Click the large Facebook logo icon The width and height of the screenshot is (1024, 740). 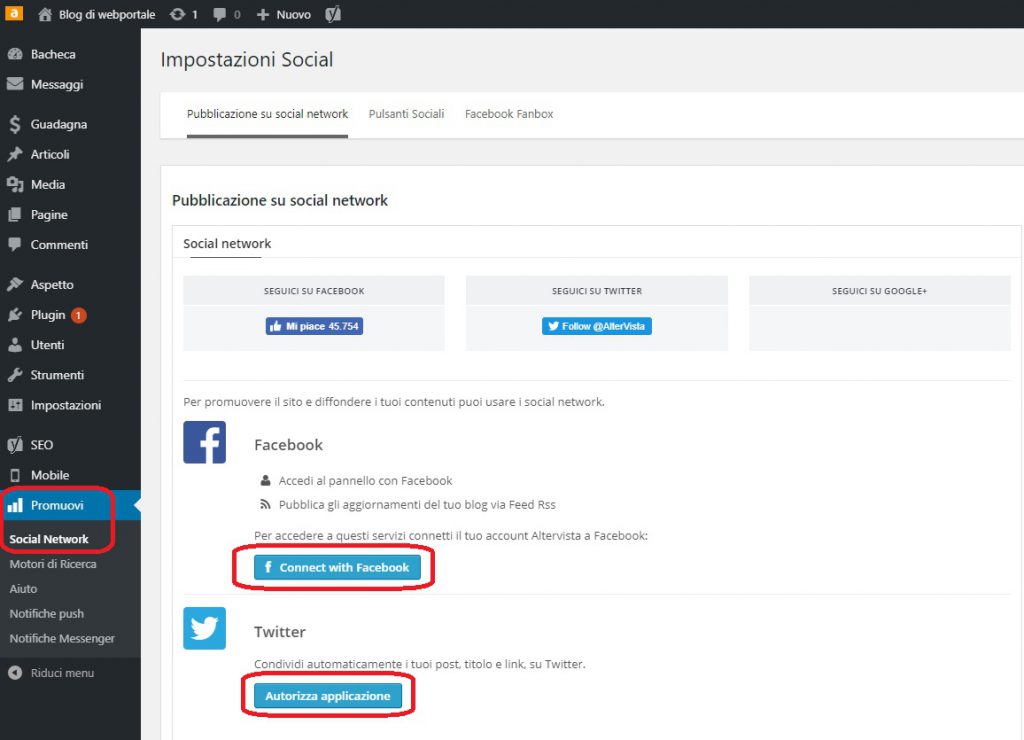tap(204, 442)
